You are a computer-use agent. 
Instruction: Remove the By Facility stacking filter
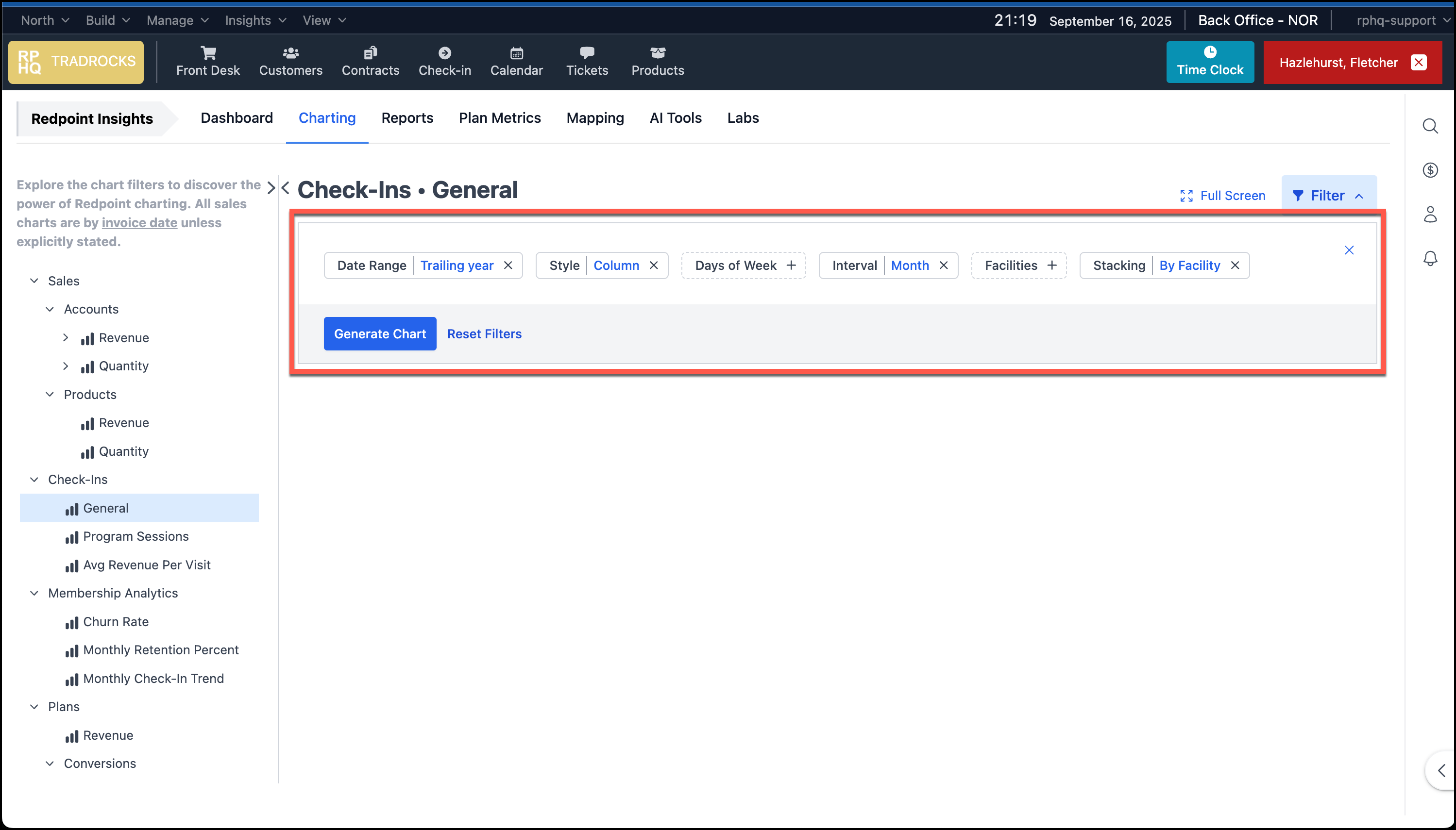click(x=1235, y=266)
